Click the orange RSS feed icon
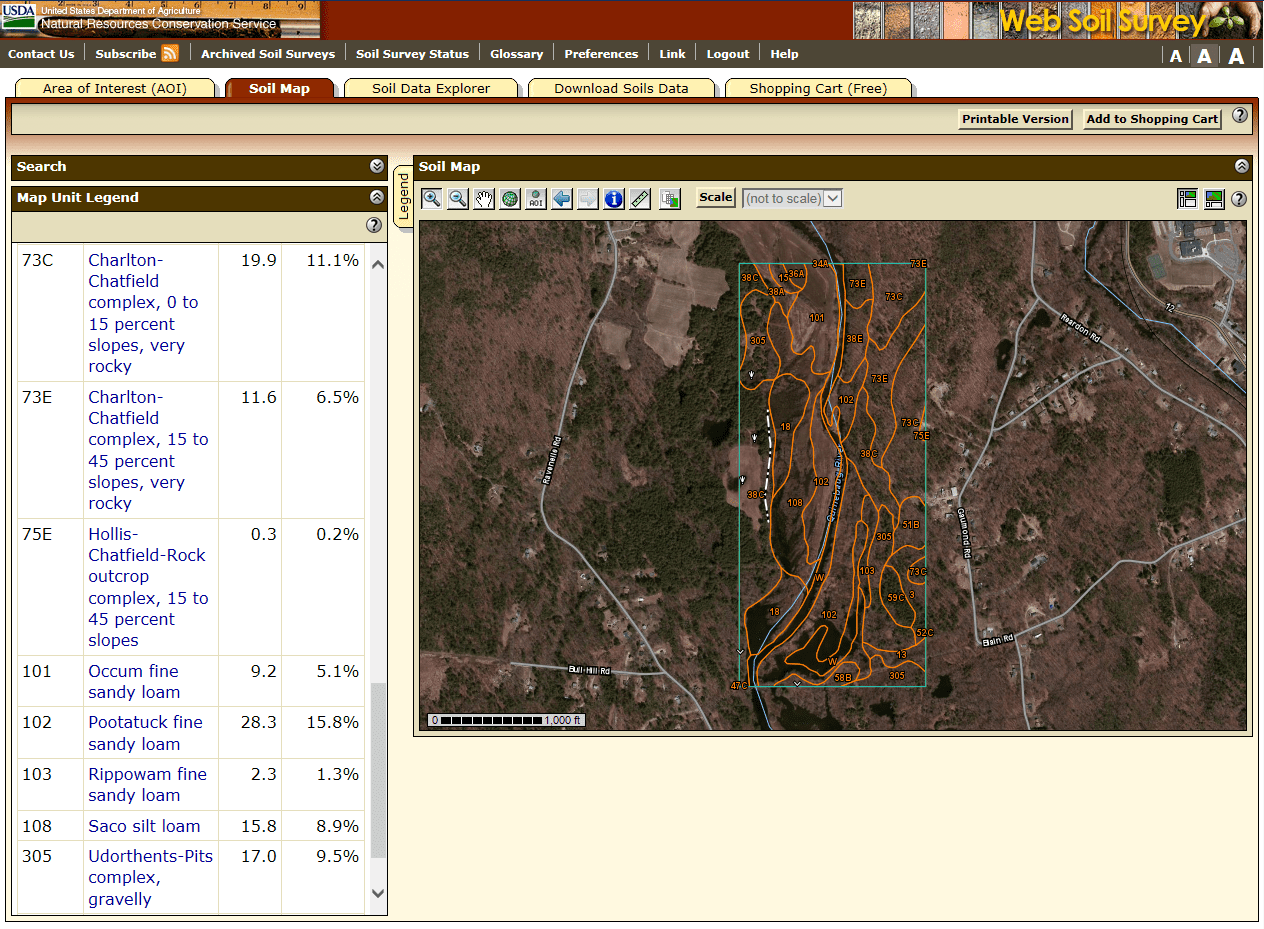 [170, 53]
